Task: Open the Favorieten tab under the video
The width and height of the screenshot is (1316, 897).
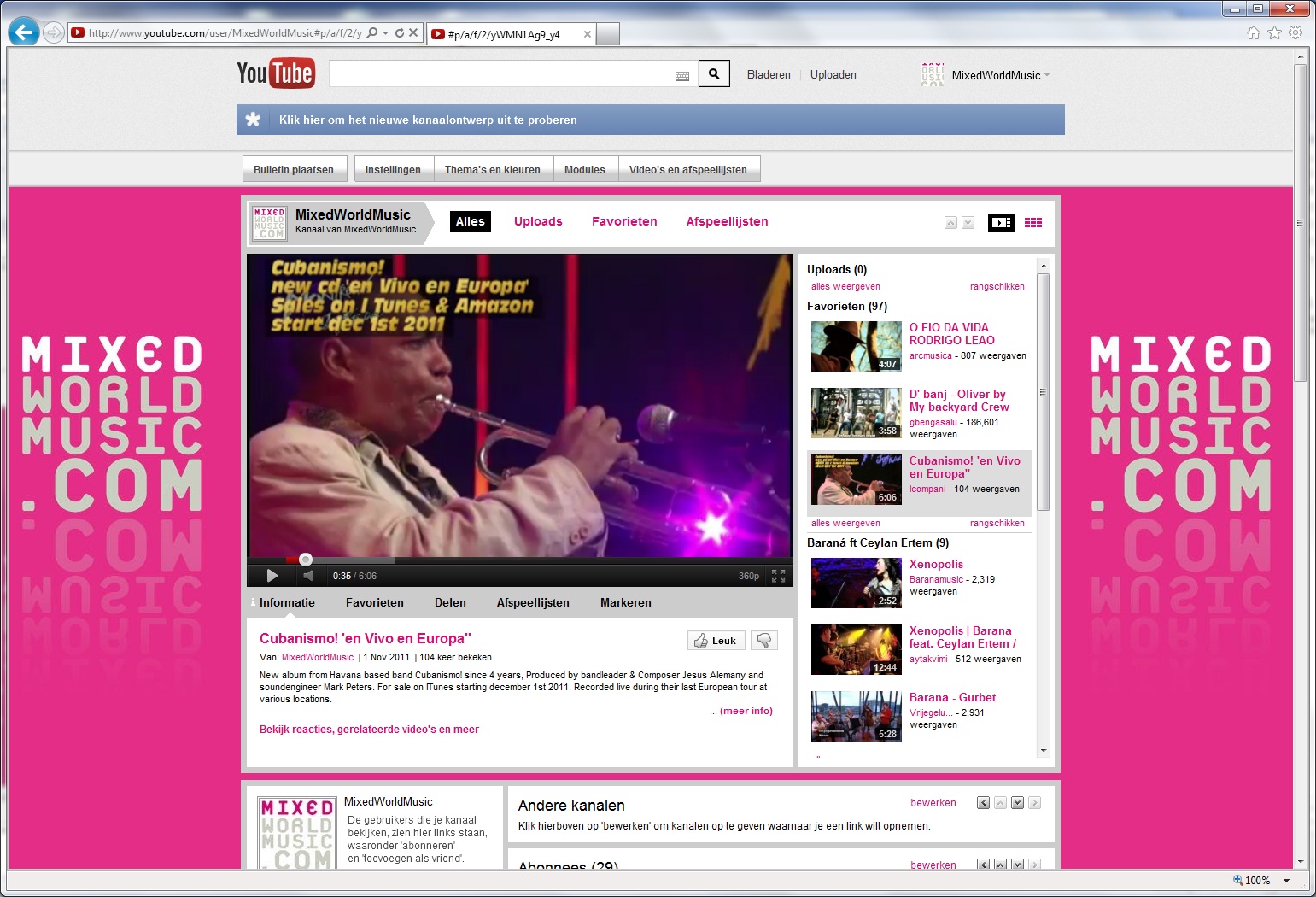Action: point(375,602)
